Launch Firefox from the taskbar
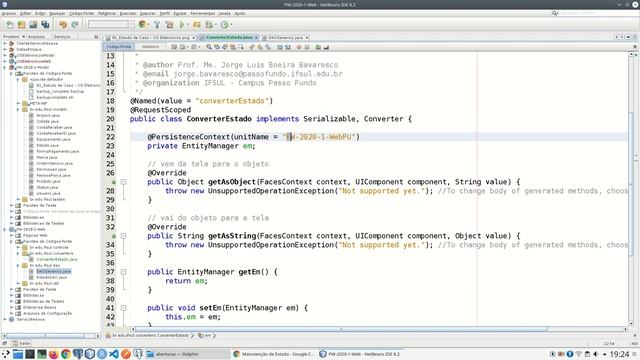The width and height of the screenshot is (640, 360). point(53,354)
